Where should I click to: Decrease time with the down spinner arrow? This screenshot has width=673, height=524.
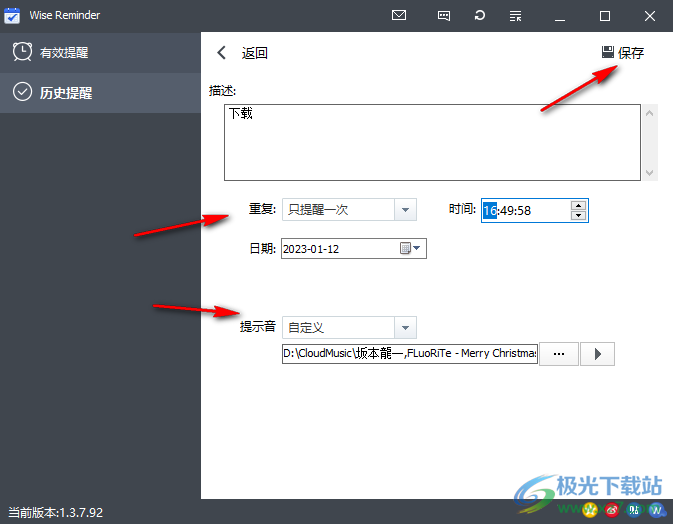(578, 215)
